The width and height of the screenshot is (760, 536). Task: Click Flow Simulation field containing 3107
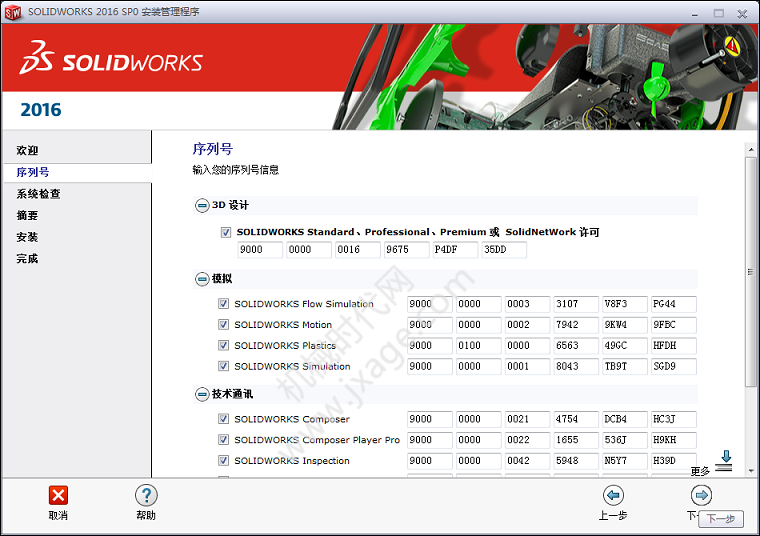click(576, 304)
